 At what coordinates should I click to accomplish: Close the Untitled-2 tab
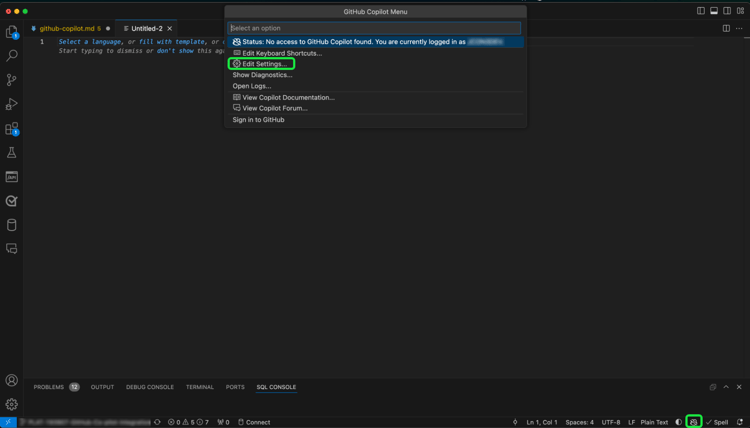coord(169,29)
